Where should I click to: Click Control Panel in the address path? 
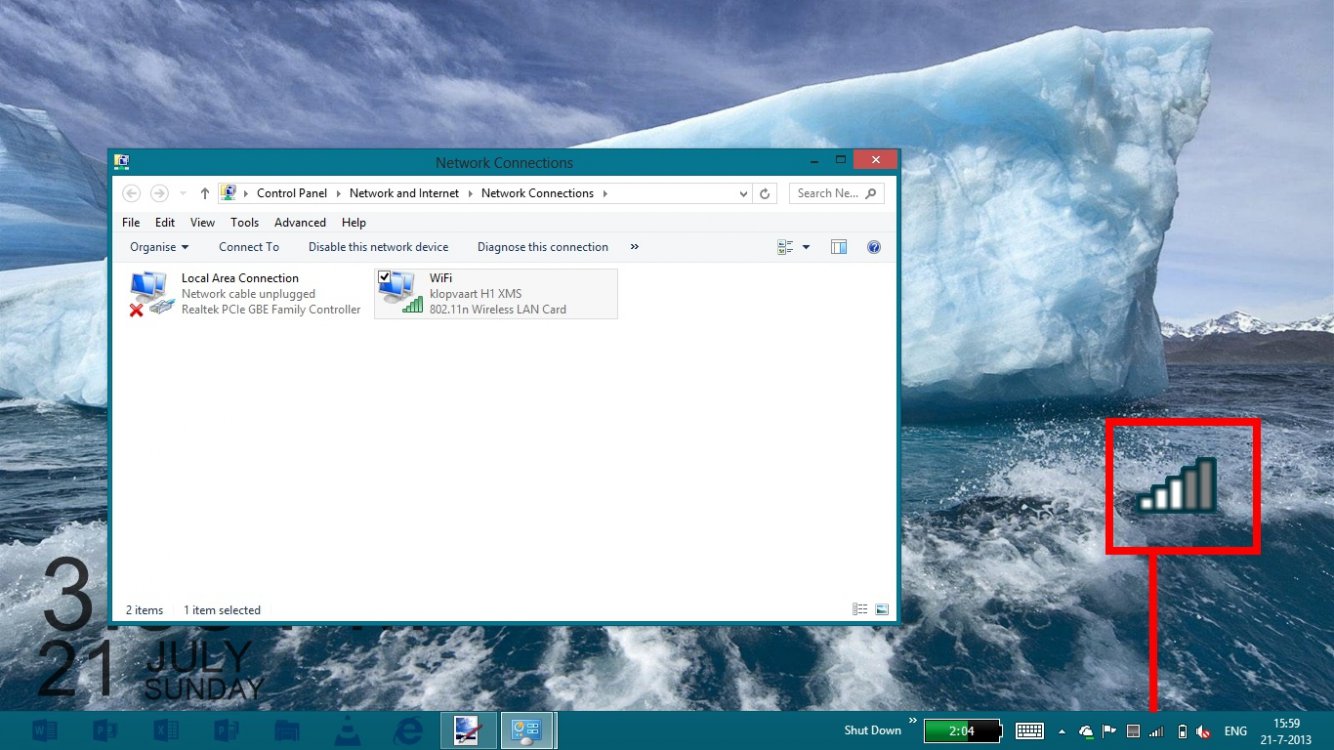(292, 193)
